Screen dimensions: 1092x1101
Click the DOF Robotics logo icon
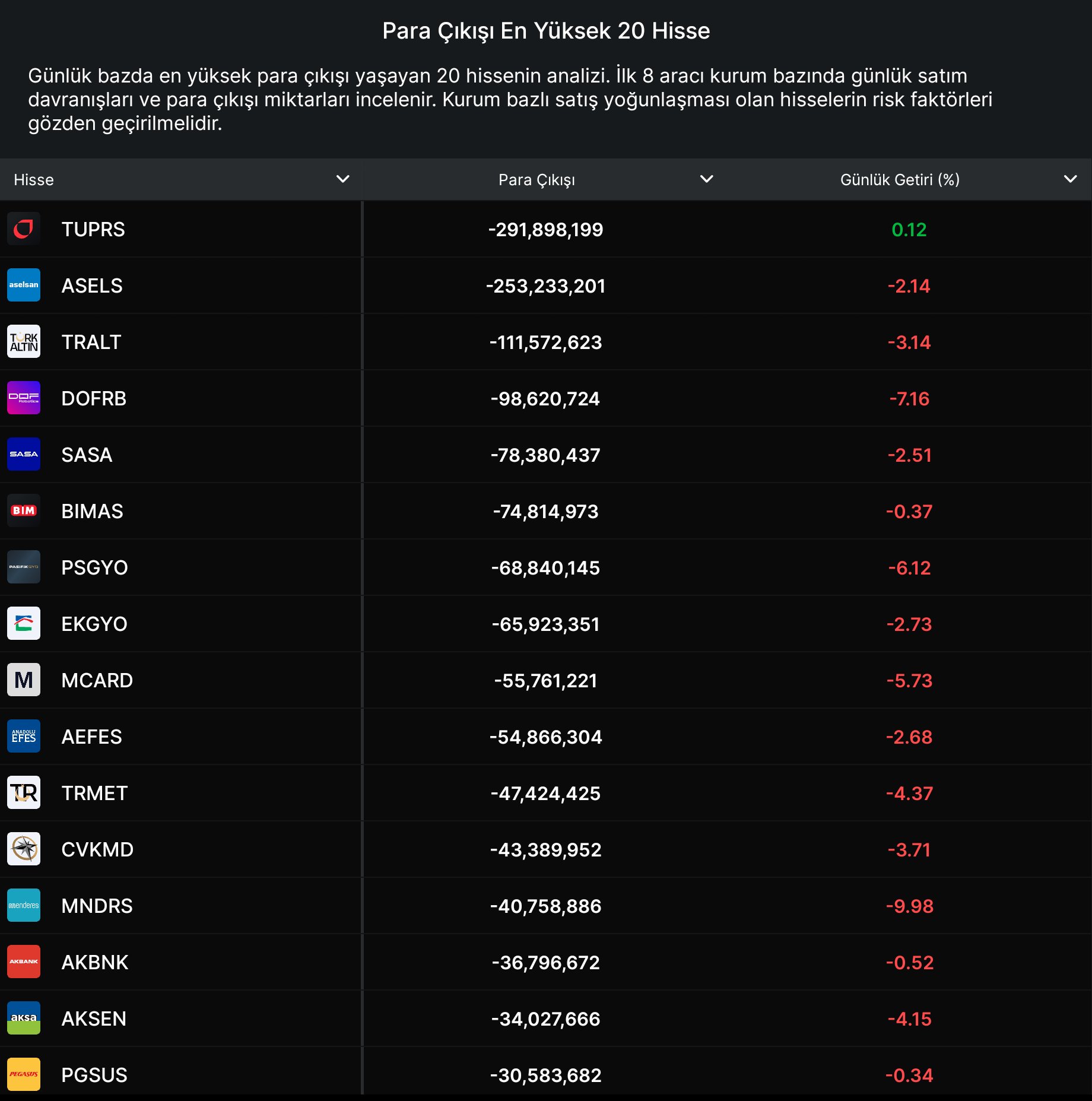(24, 398)
